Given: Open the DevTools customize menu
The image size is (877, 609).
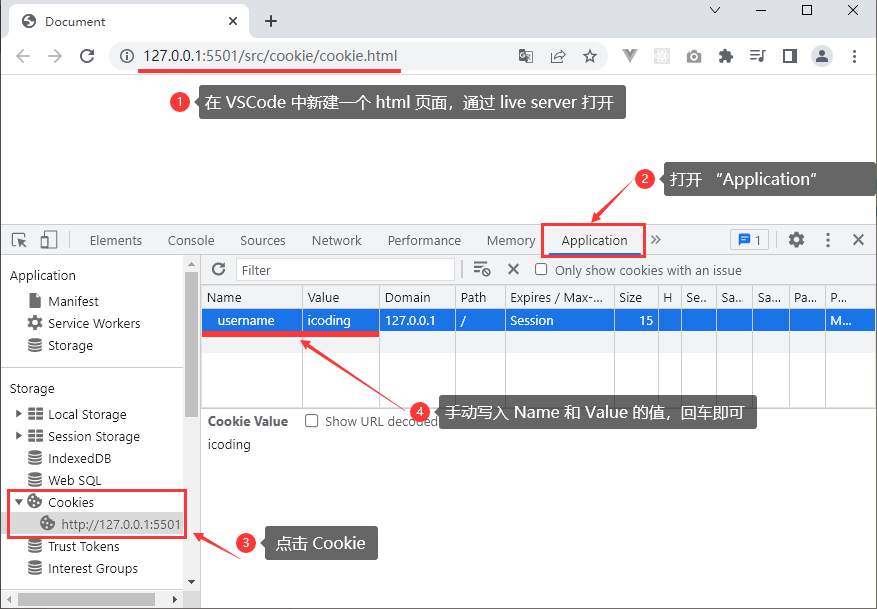Looking at the screenshot, I should tap(828, 240).
